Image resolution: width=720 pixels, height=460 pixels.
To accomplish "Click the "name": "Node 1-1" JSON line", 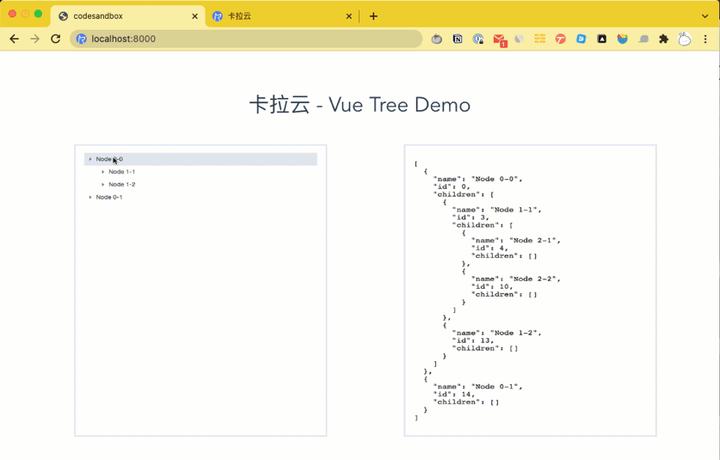I will click(x=497, y=209).
